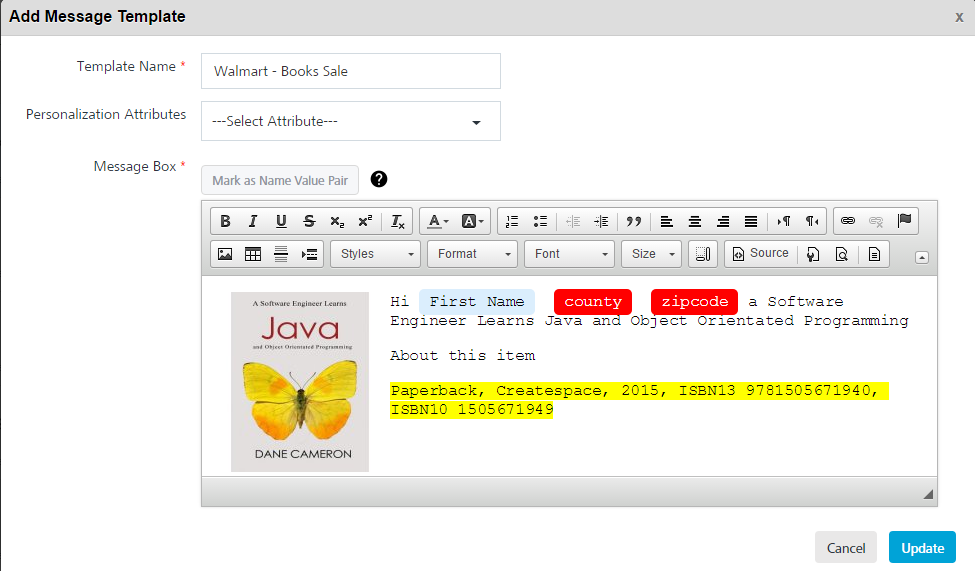
Task: Insert a numbered list
Action: [512, 221]
